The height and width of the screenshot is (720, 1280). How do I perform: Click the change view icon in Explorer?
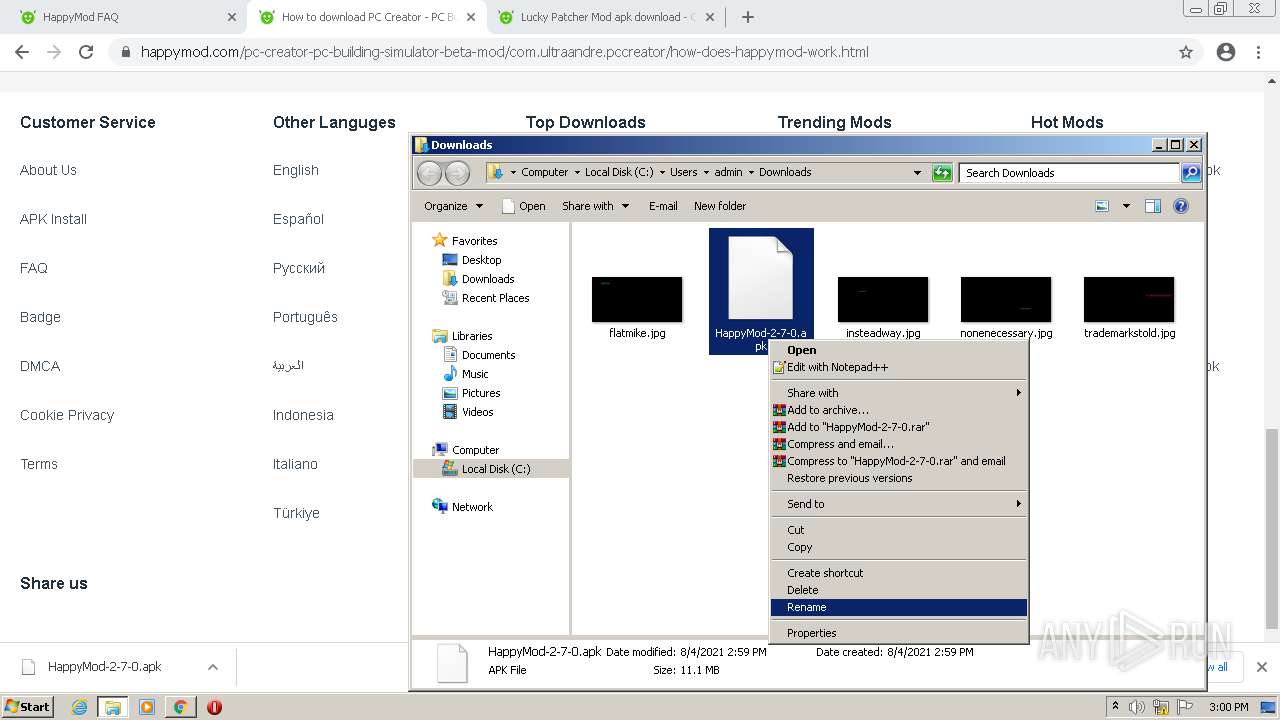coord(1102,206)
